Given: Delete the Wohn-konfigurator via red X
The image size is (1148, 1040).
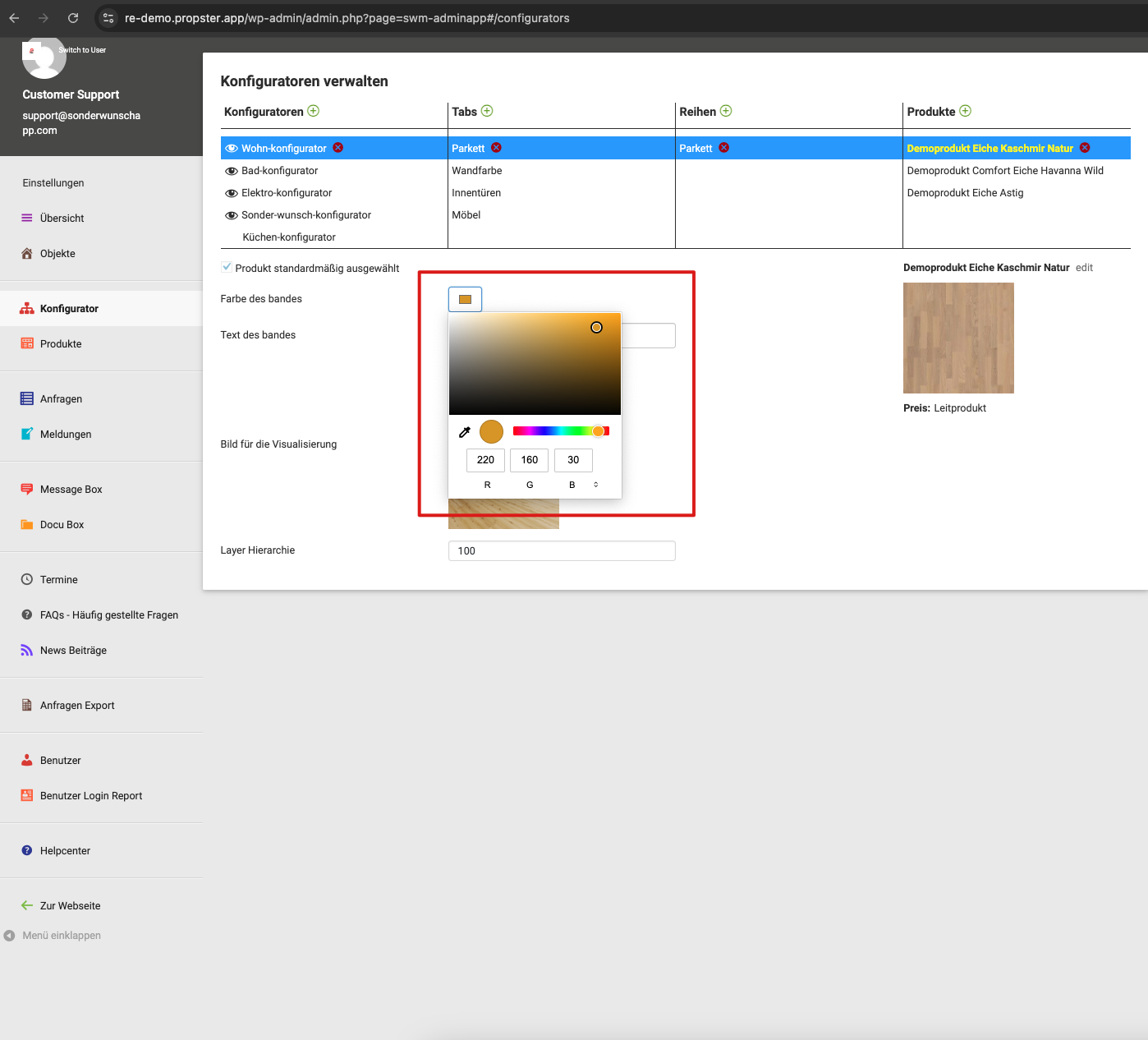Looking at the screenshot, I should click(x=338, y=148).
